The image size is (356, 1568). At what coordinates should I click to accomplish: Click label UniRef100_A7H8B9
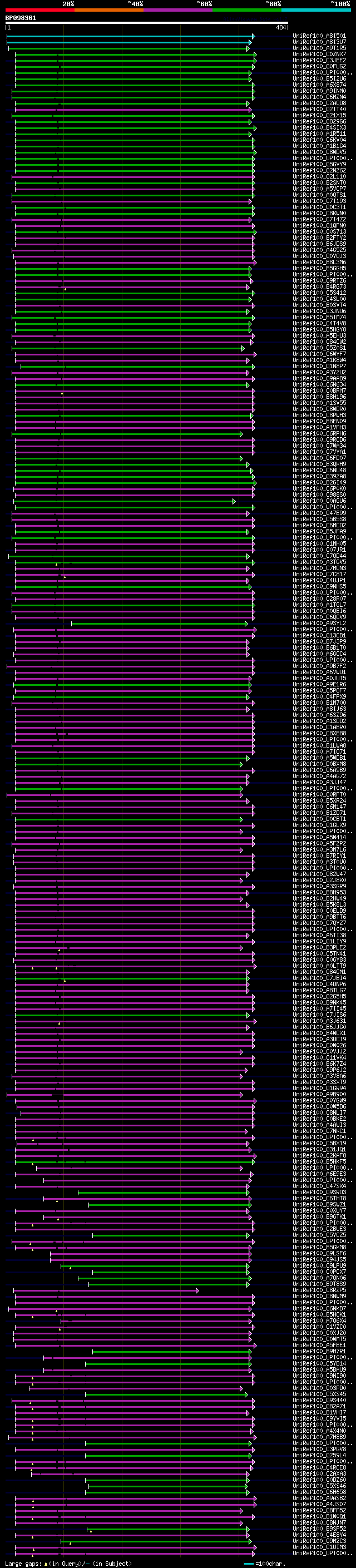pos(319,1437)
